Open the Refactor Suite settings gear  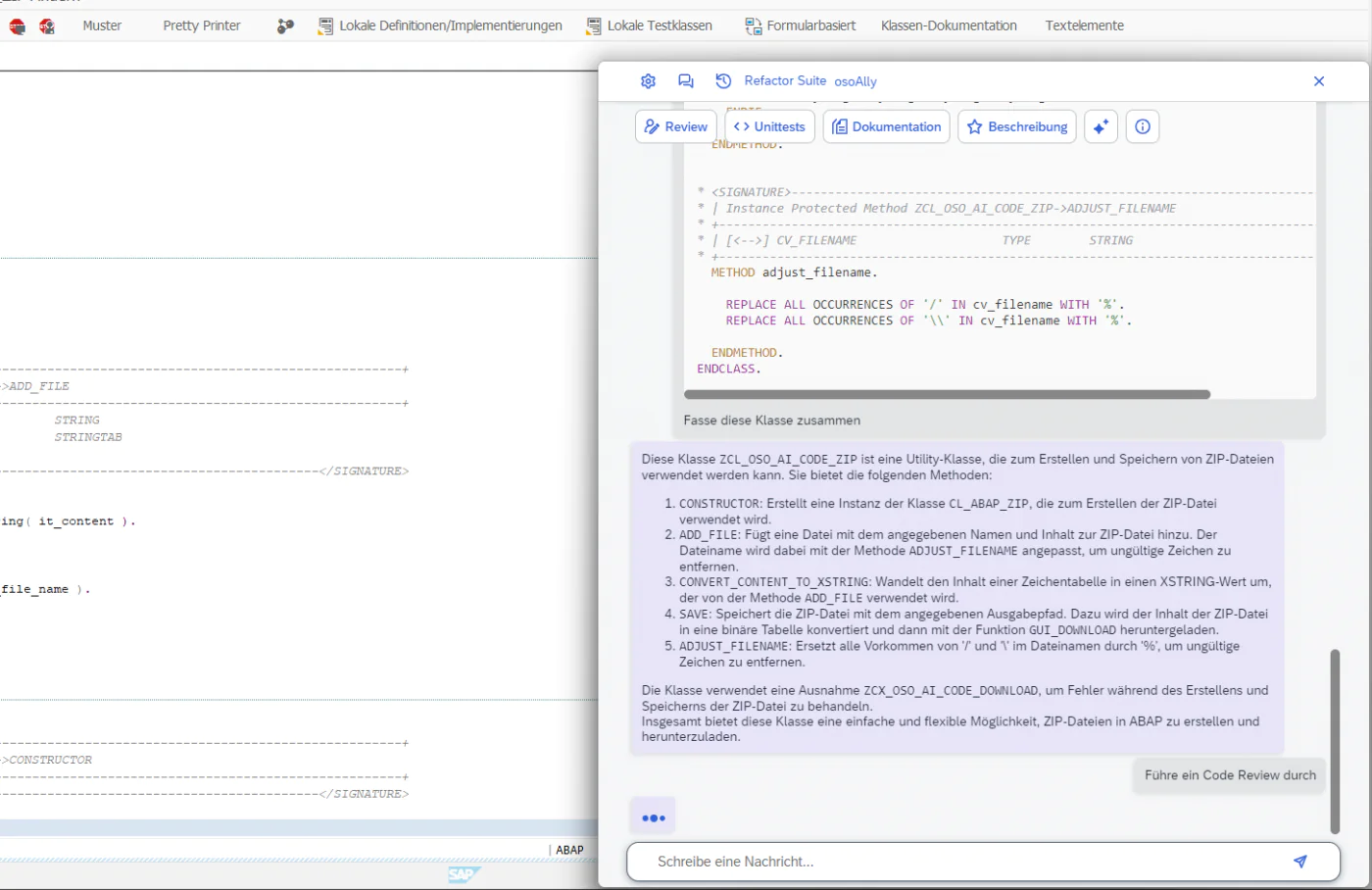(648, 81)
